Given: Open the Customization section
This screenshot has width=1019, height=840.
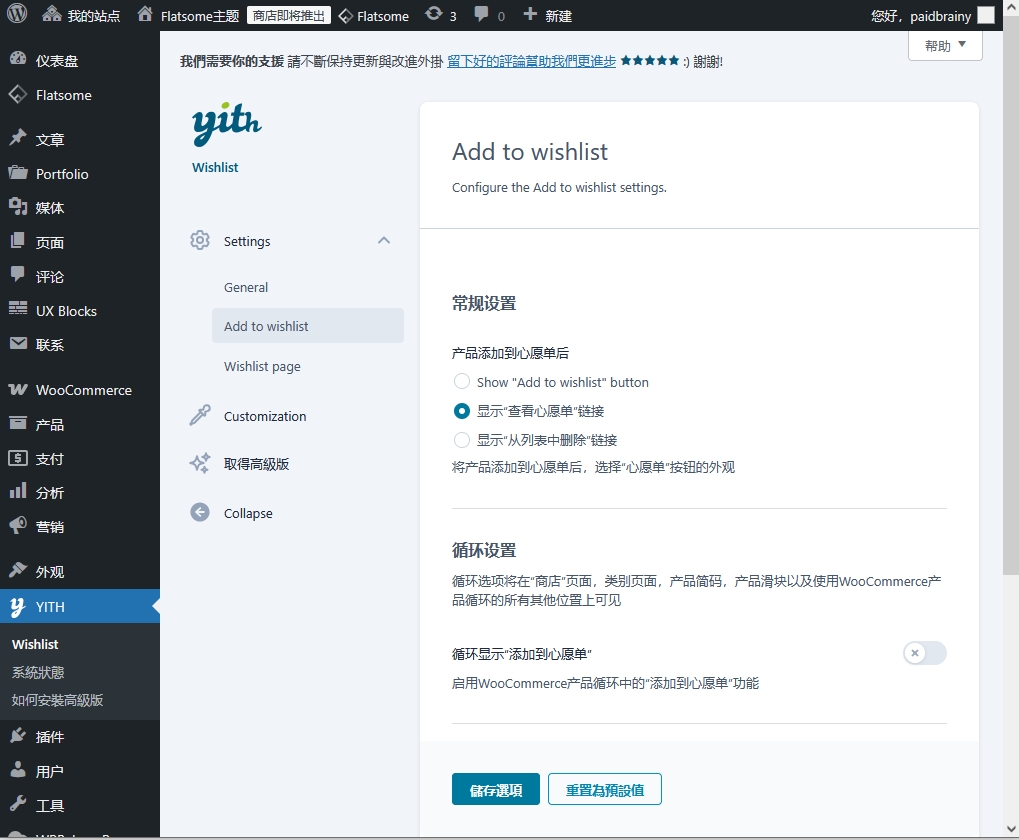Looking at the screenshot, I should [265, 416].
